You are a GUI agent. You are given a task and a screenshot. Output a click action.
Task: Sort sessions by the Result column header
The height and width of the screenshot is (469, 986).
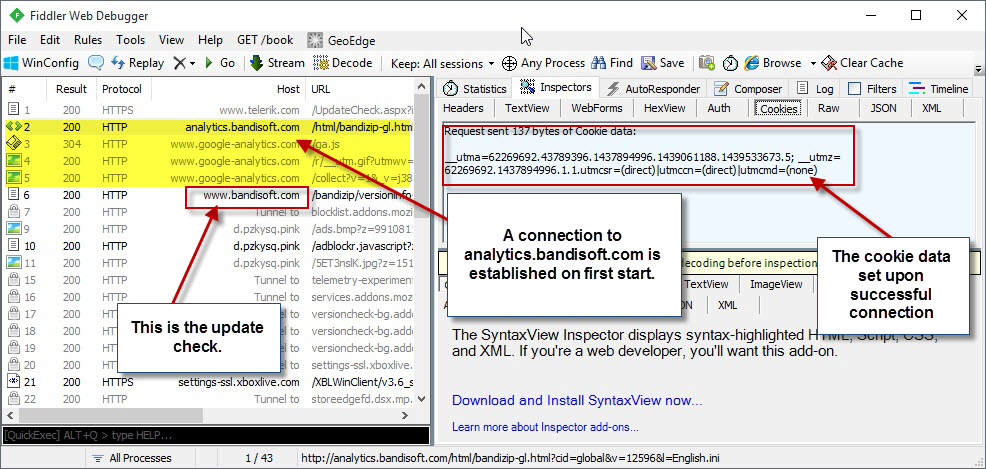(x=71, y=89)
